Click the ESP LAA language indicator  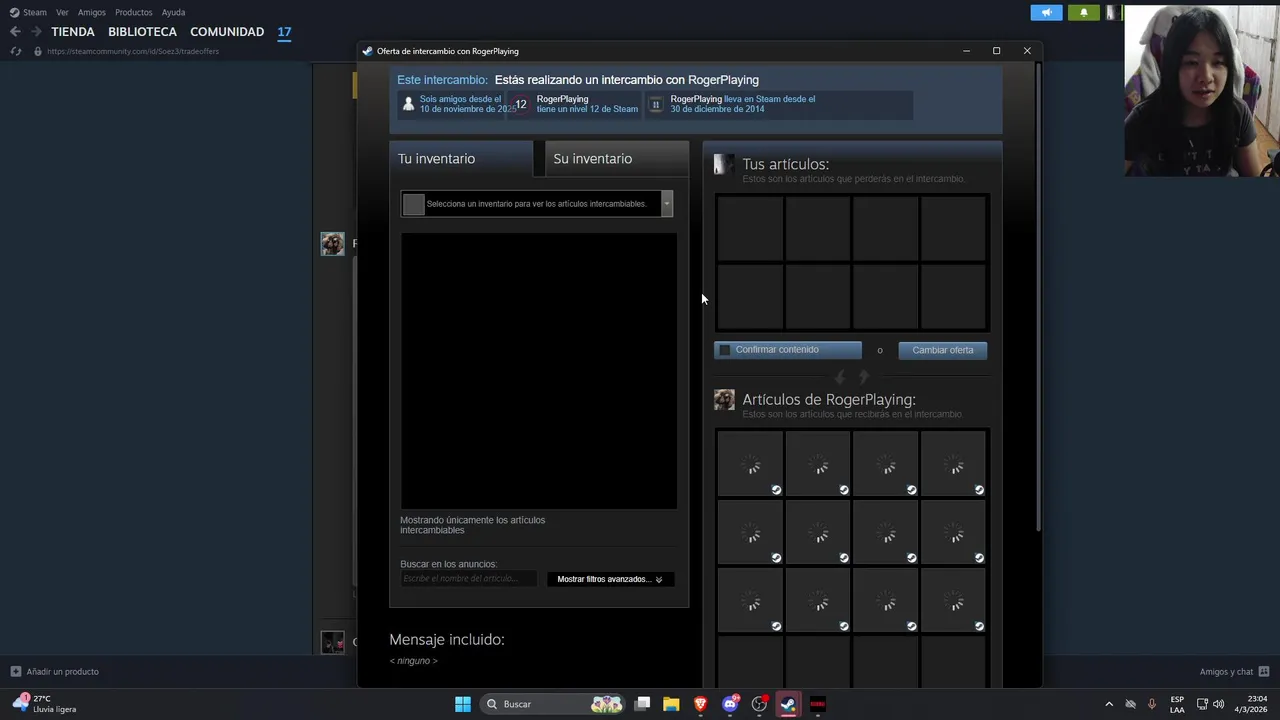pyautogui.click(x=1177, y=704)
